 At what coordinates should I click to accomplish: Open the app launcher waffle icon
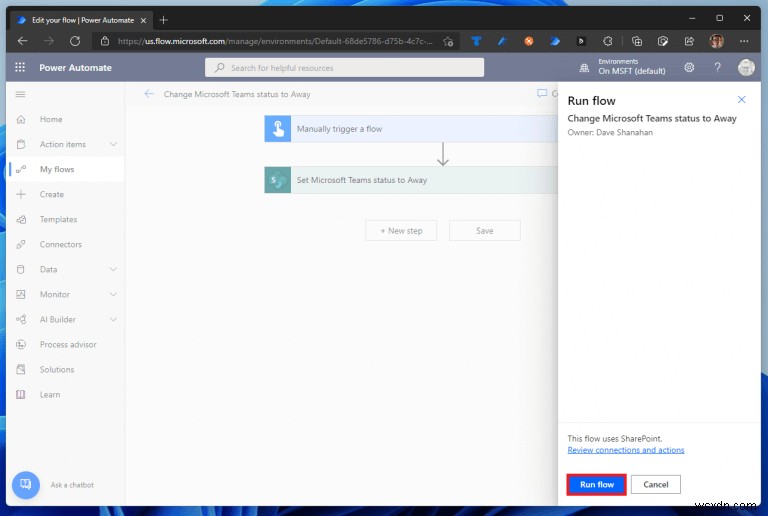click(20, 68)
